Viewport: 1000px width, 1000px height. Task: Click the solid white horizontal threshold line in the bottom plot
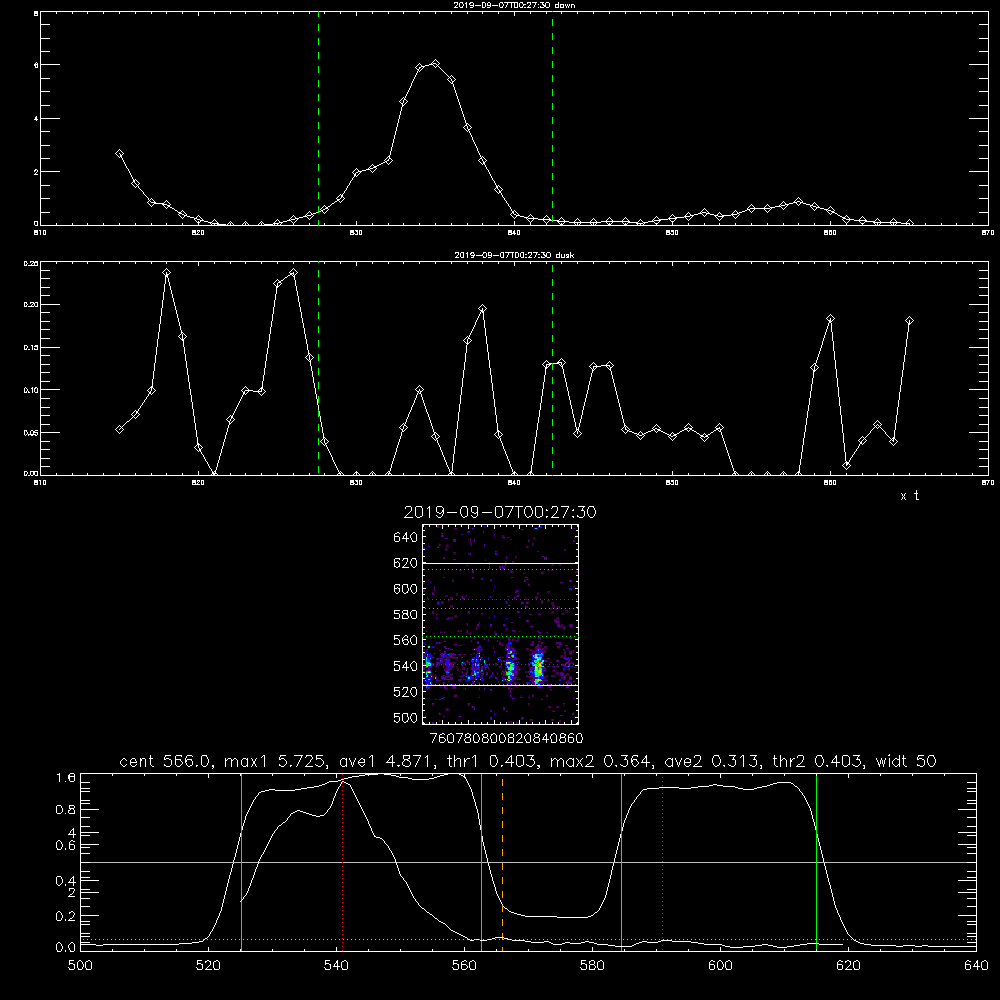click(528, 862)
